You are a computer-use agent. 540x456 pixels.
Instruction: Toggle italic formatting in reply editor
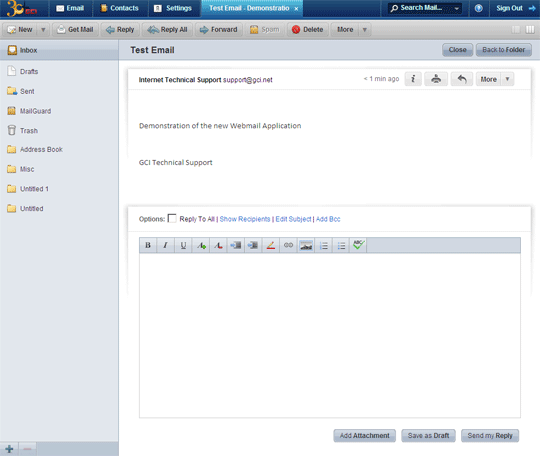(166, 245)
